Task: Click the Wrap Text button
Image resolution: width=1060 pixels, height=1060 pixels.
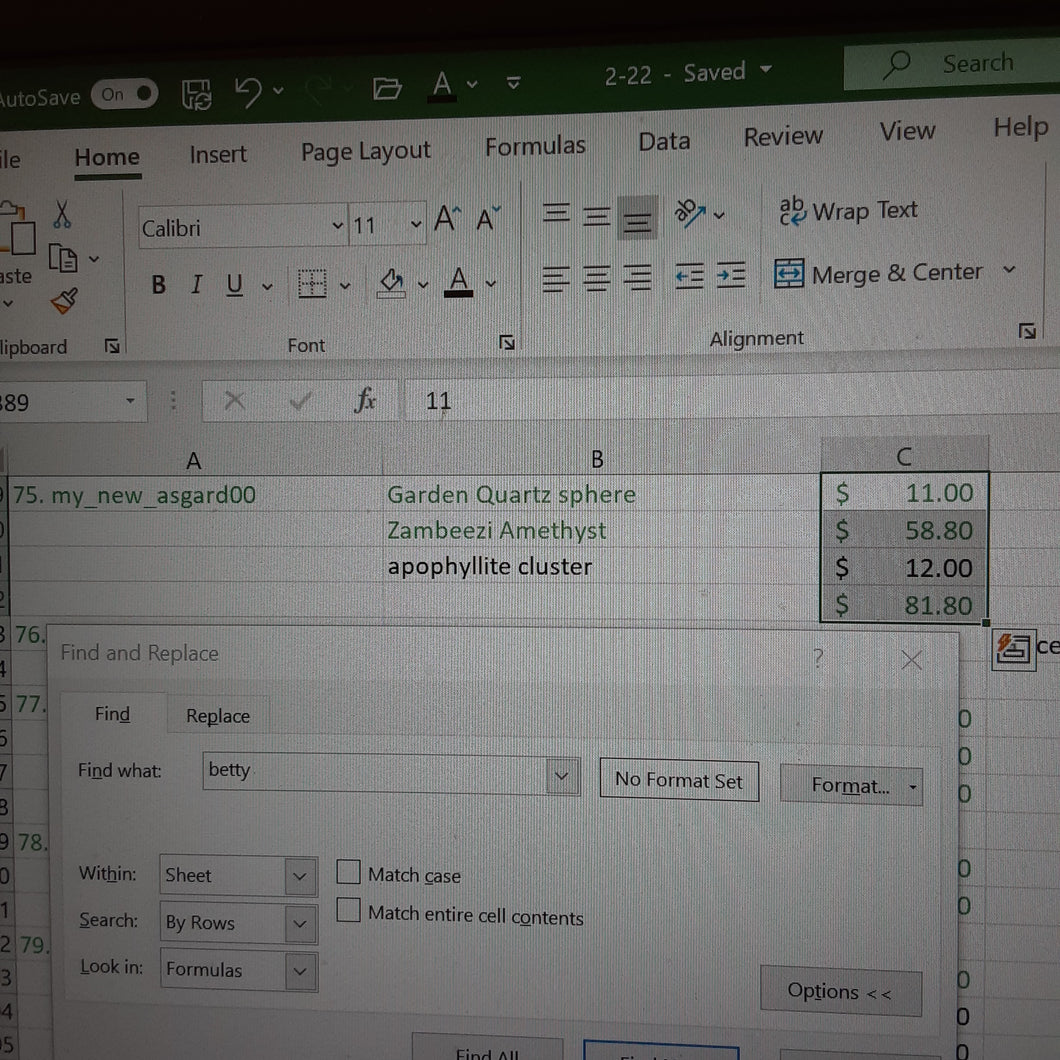Action: [849, 211]
